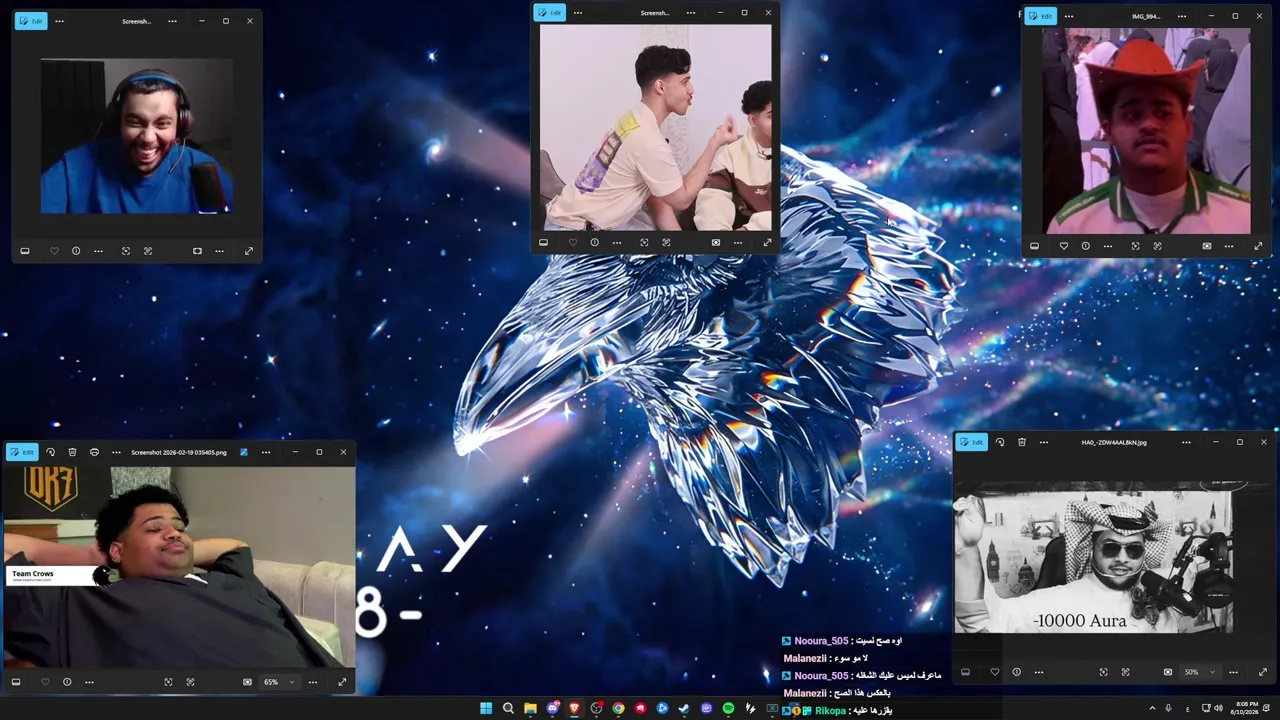
Task: Open See more menu beside HA0_-ZDW4AALBkN.jpg delete icon
Action: tap(1044, 442)
